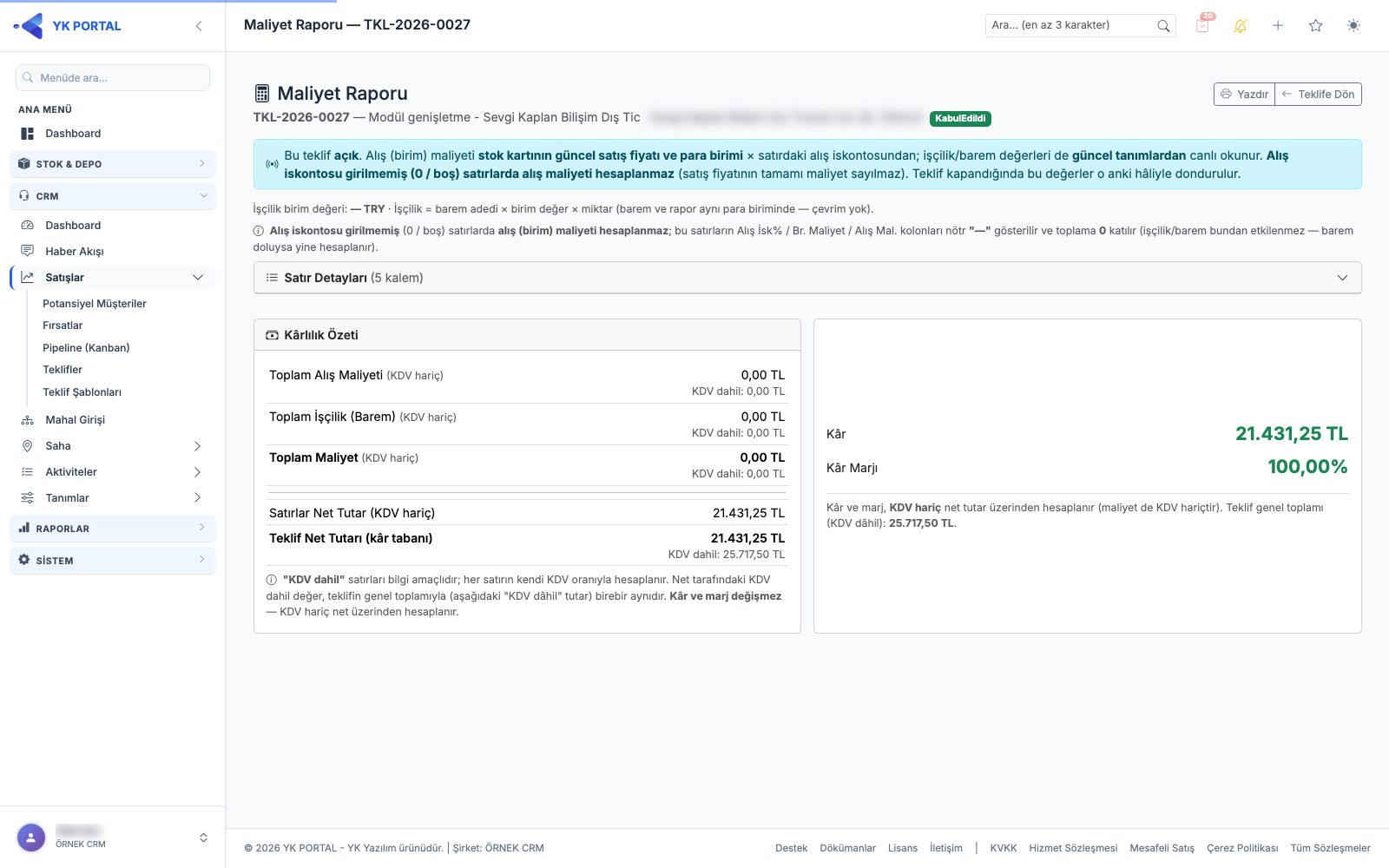Expand the STOK & DEPO section
The image size is (1389, 868).
point(113,164)
